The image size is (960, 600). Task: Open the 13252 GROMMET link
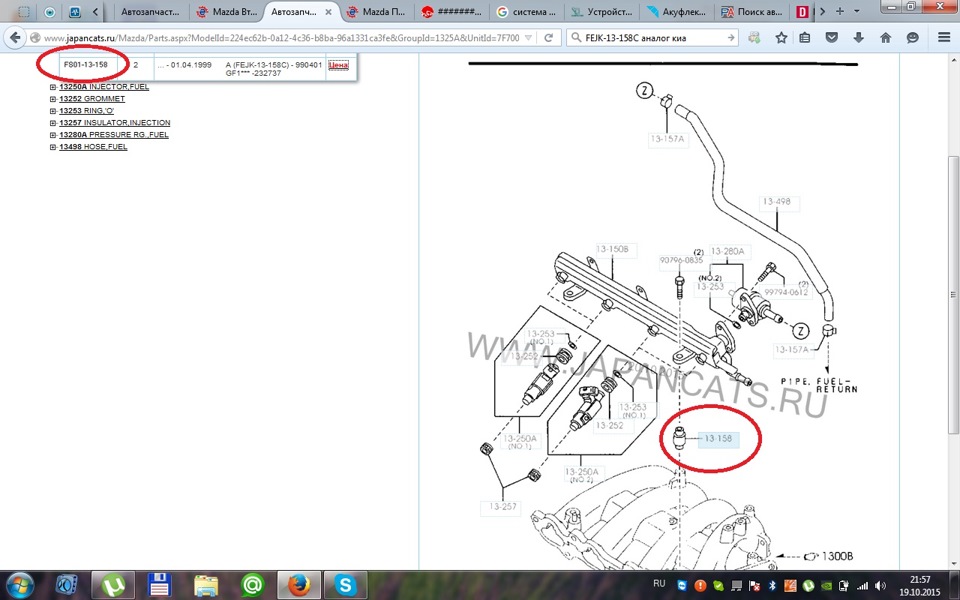click(x=92, y=99)
